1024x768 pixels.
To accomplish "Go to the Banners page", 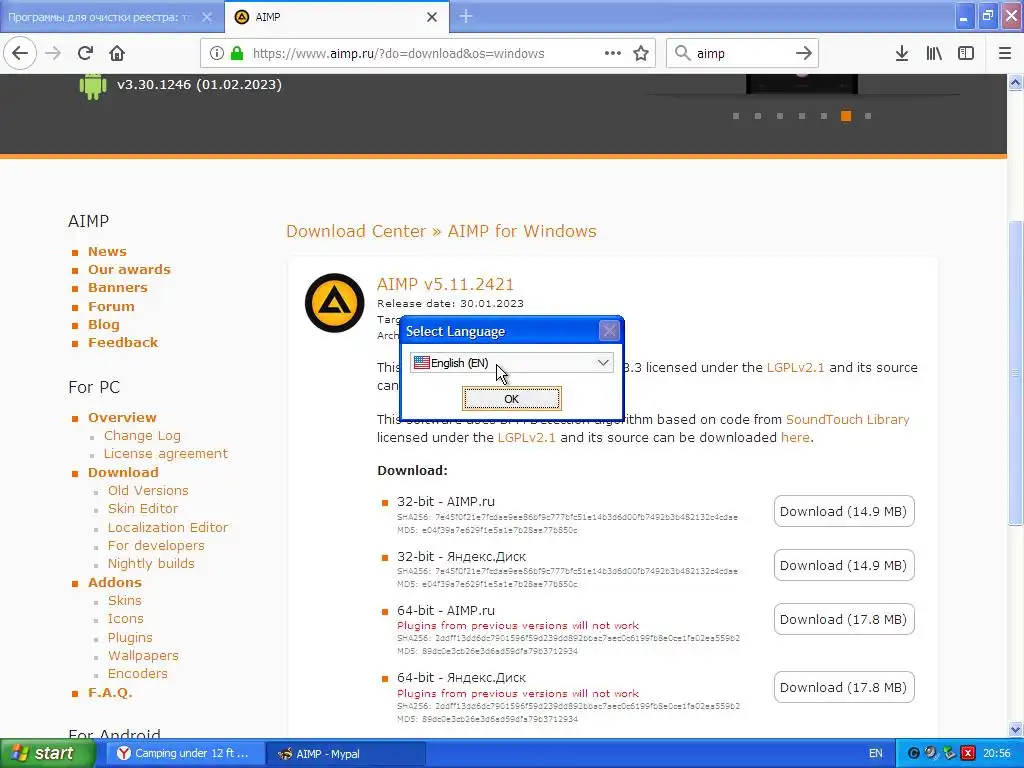I will point(118,287).
